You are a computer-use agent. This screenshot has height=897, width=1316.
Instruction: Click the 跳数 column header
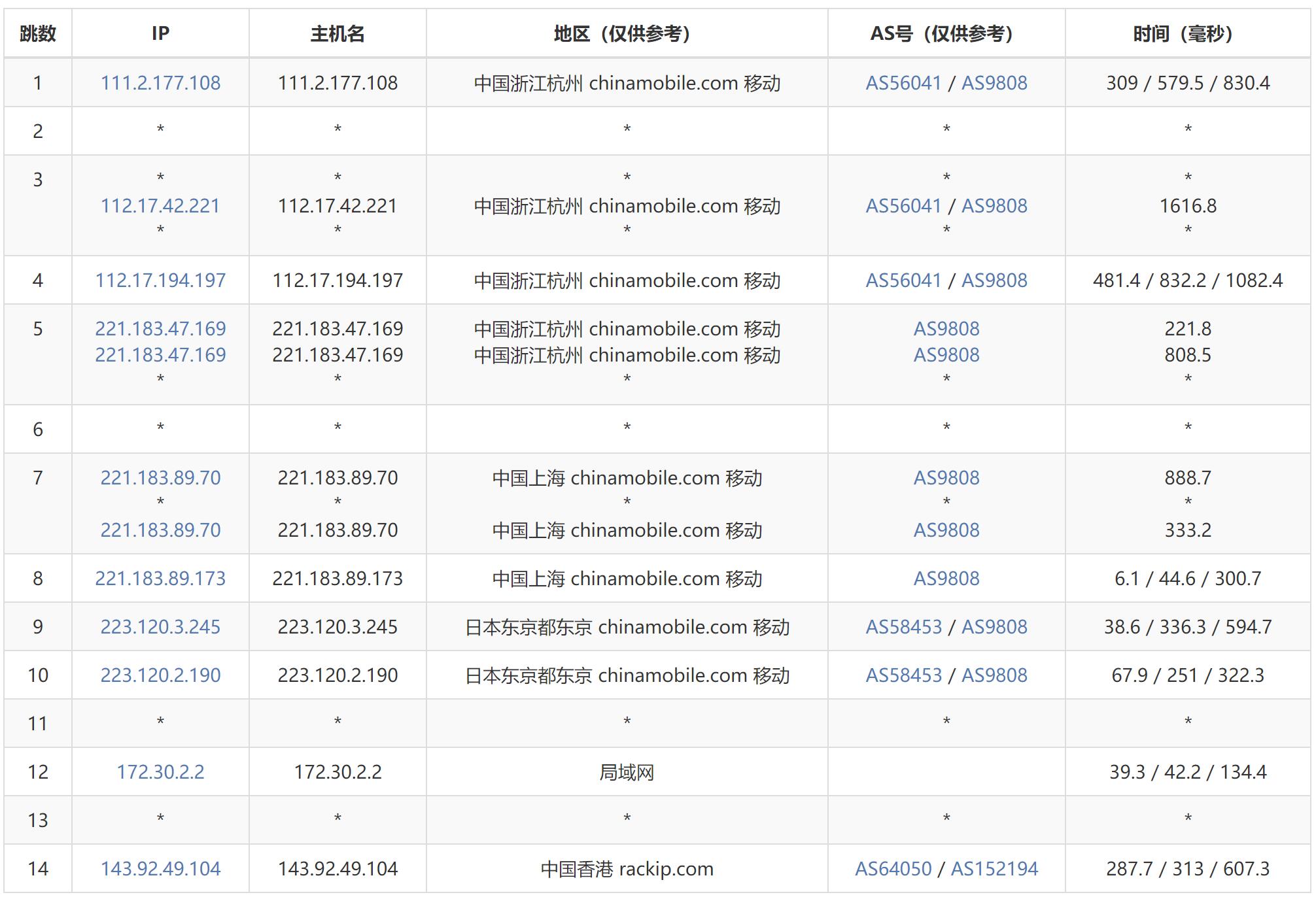tap(38, 33)
